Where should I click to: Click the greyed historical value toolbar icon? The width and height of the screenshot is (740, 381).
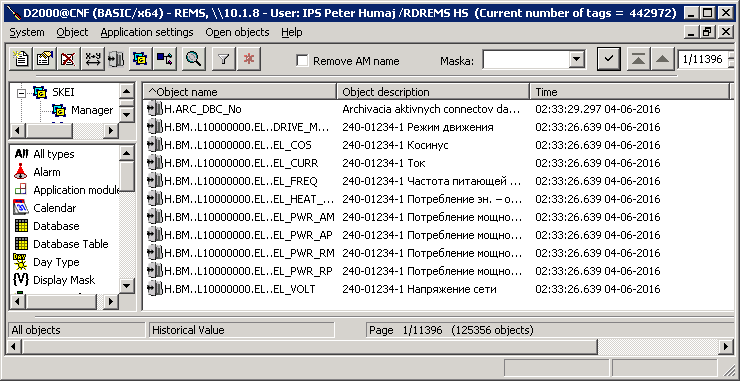tap(116, 59)
